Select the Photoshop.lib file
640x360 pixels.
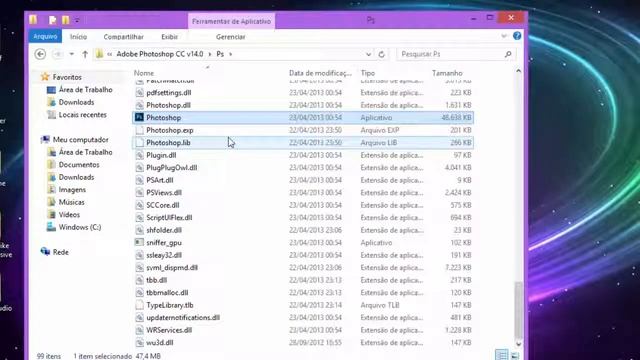point(168,142)
